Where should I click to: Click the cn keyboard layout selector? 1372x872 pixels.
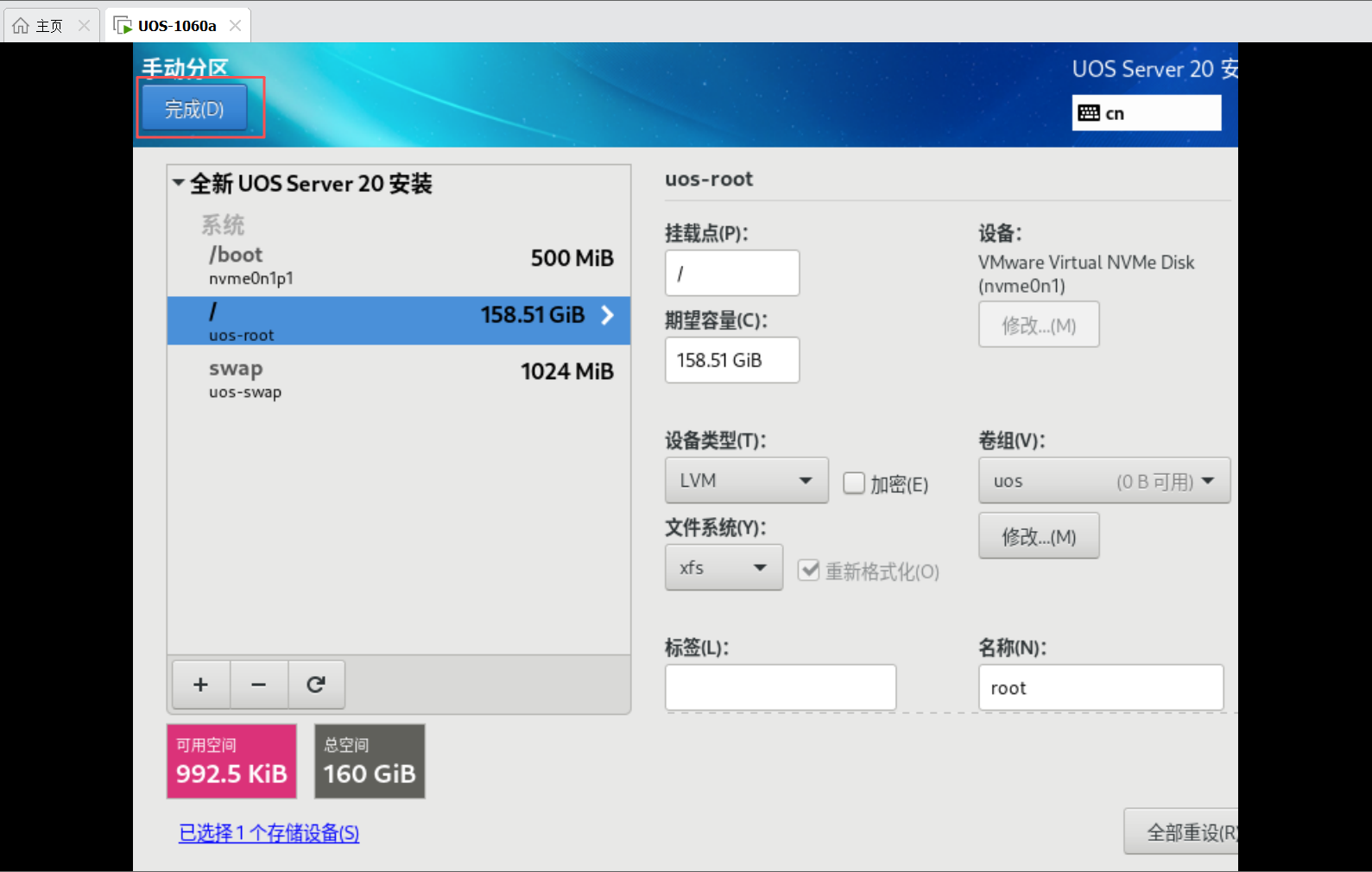tap(1147, 113)
